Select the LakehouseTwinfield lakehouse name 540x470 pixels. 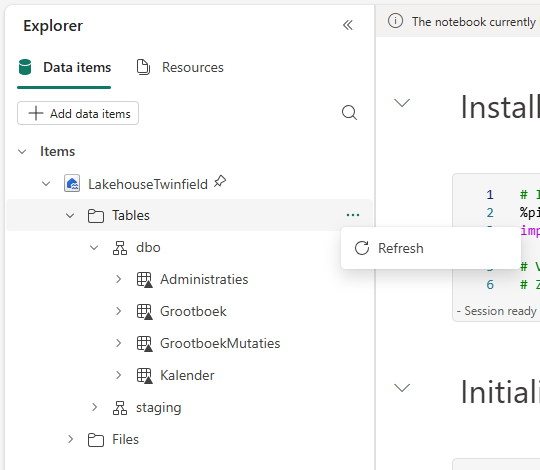148,184
